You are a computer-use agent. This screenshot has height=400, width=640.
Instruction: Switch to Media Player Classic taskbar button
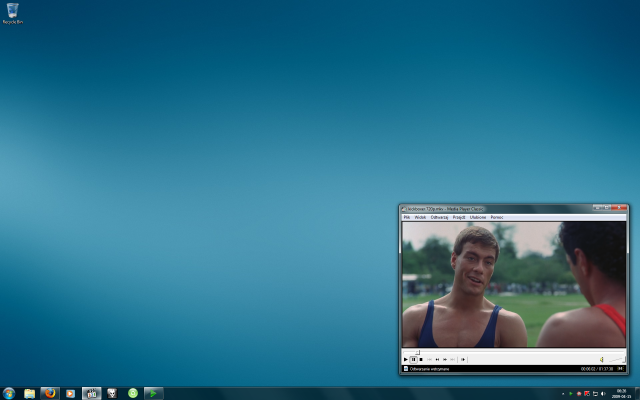pos(91,393)
